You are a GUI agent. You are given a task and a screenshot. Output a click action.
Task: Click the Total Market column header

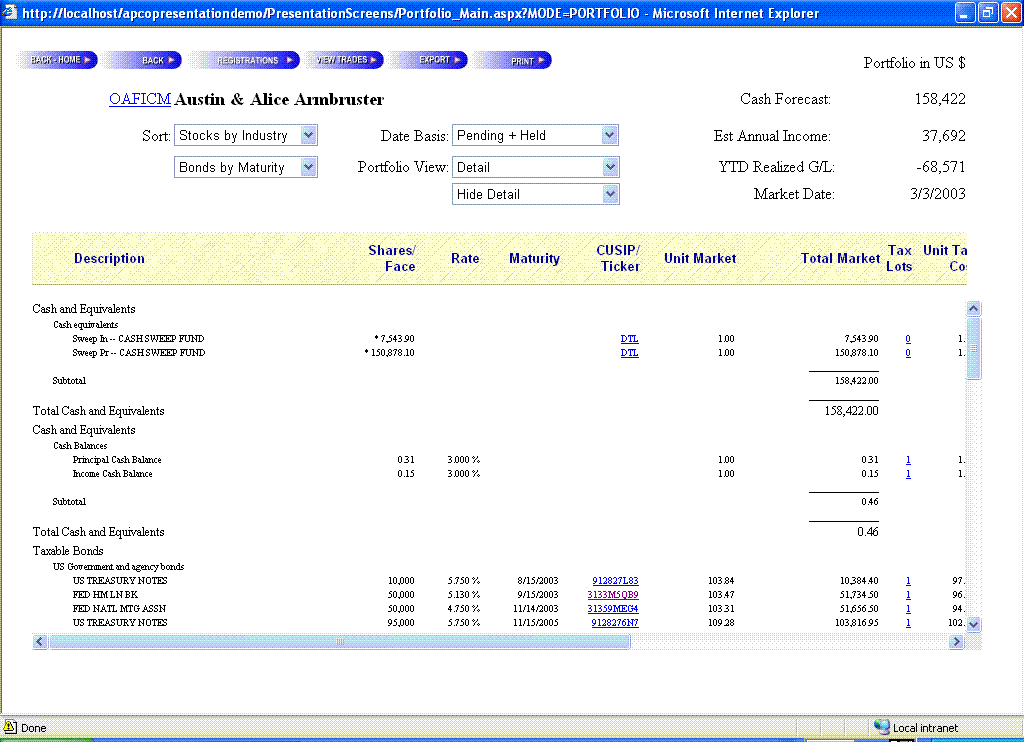pos(840,259)
